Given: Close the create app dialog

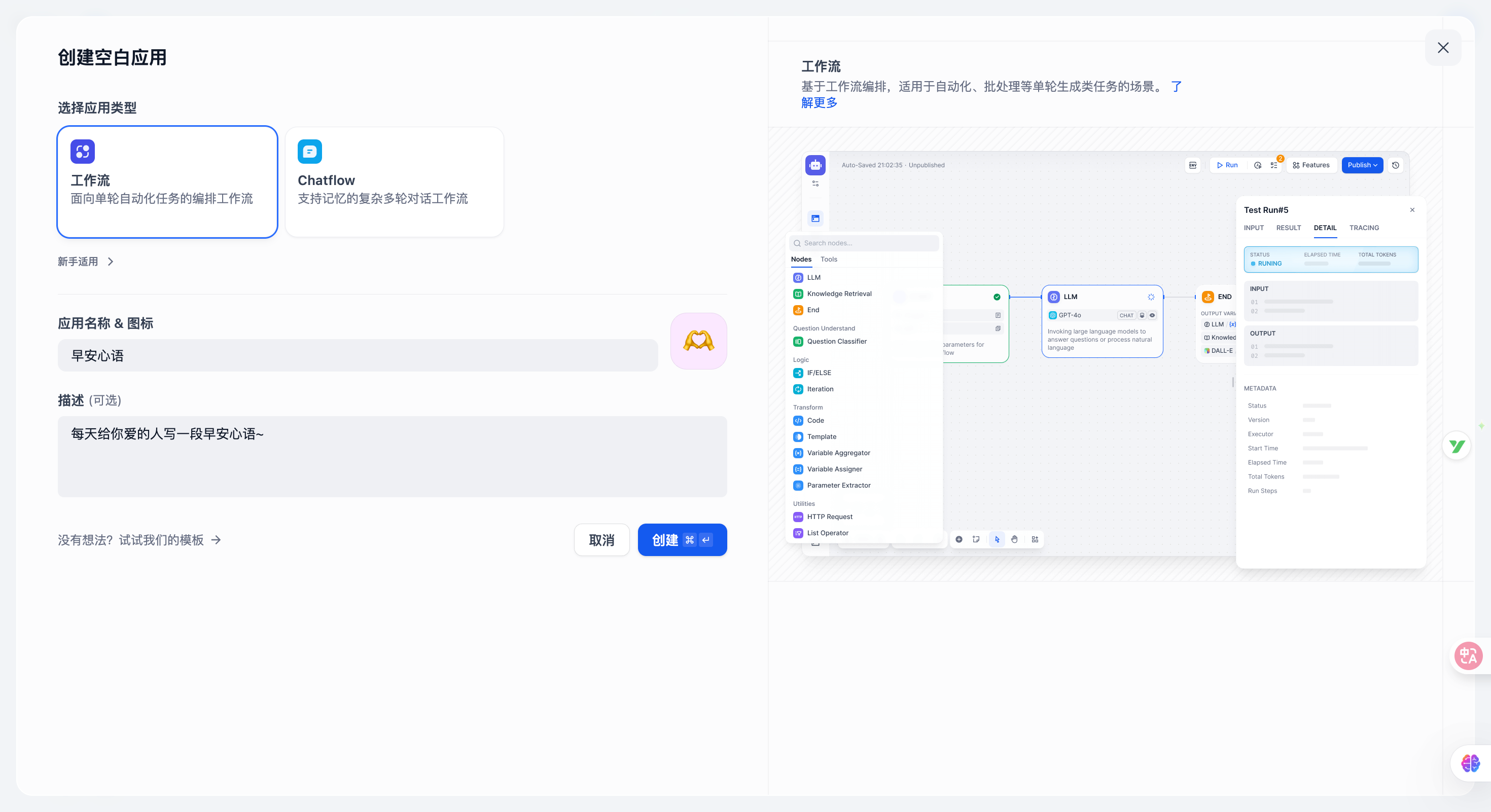Looking at the screenshot, I should [1443, 48].
